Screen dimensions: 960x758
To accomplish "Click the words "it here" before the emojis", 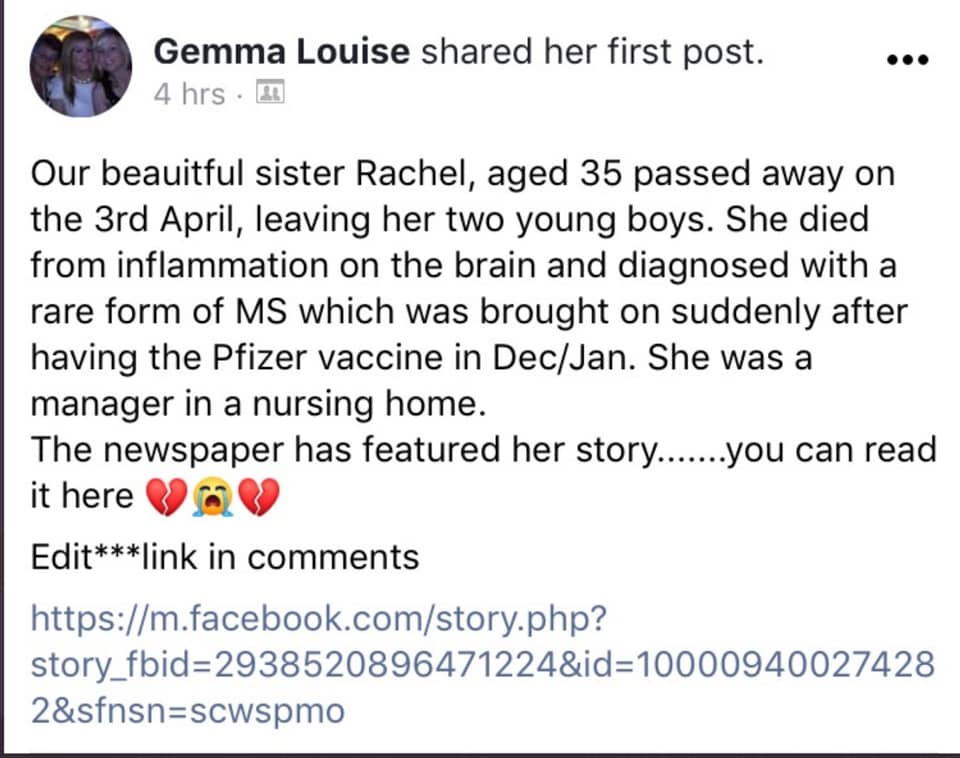I will click(81, 495).
